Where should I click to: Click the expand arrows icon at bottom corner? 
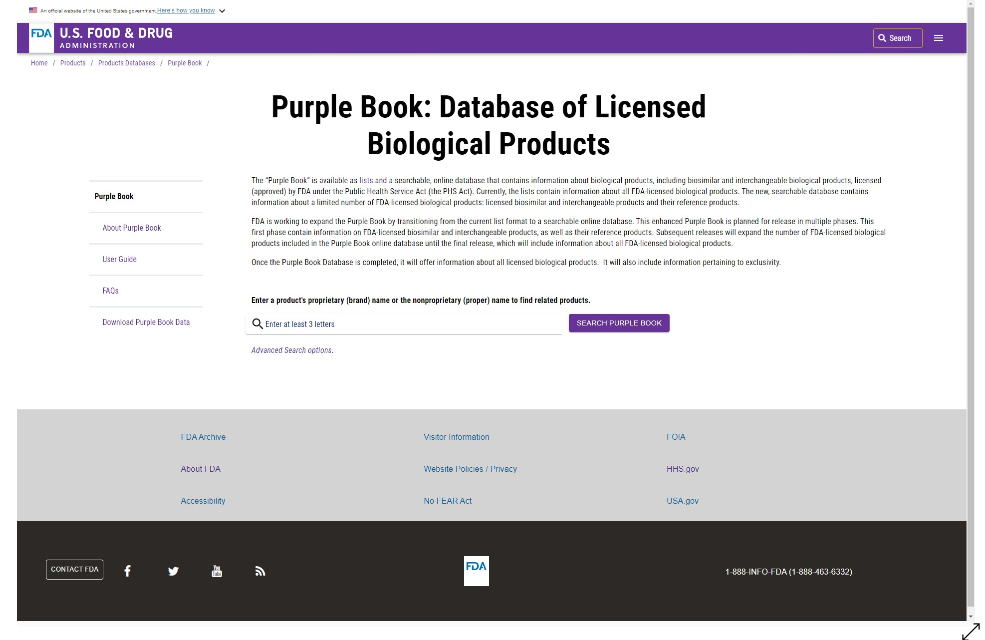[x=971, y=631]
